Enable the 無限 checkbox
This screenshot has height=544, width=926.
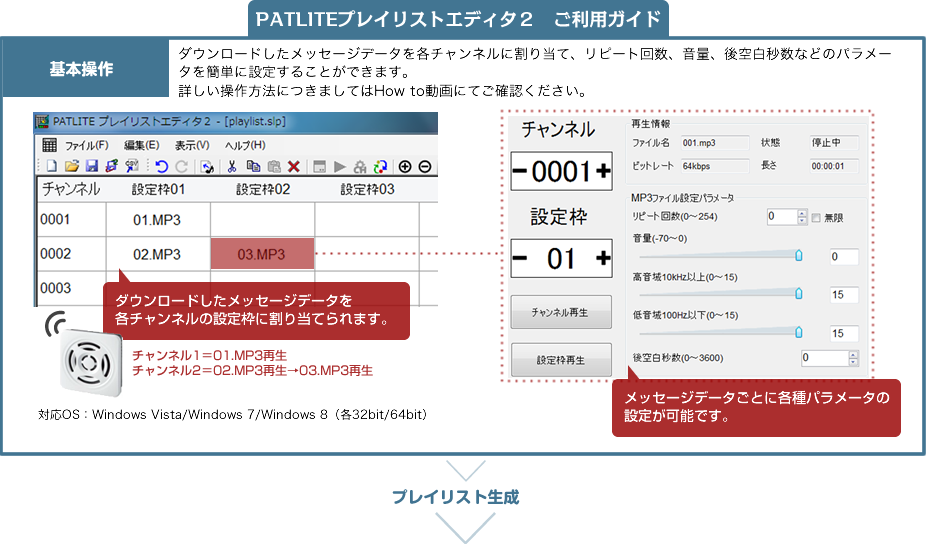point(816,218)
